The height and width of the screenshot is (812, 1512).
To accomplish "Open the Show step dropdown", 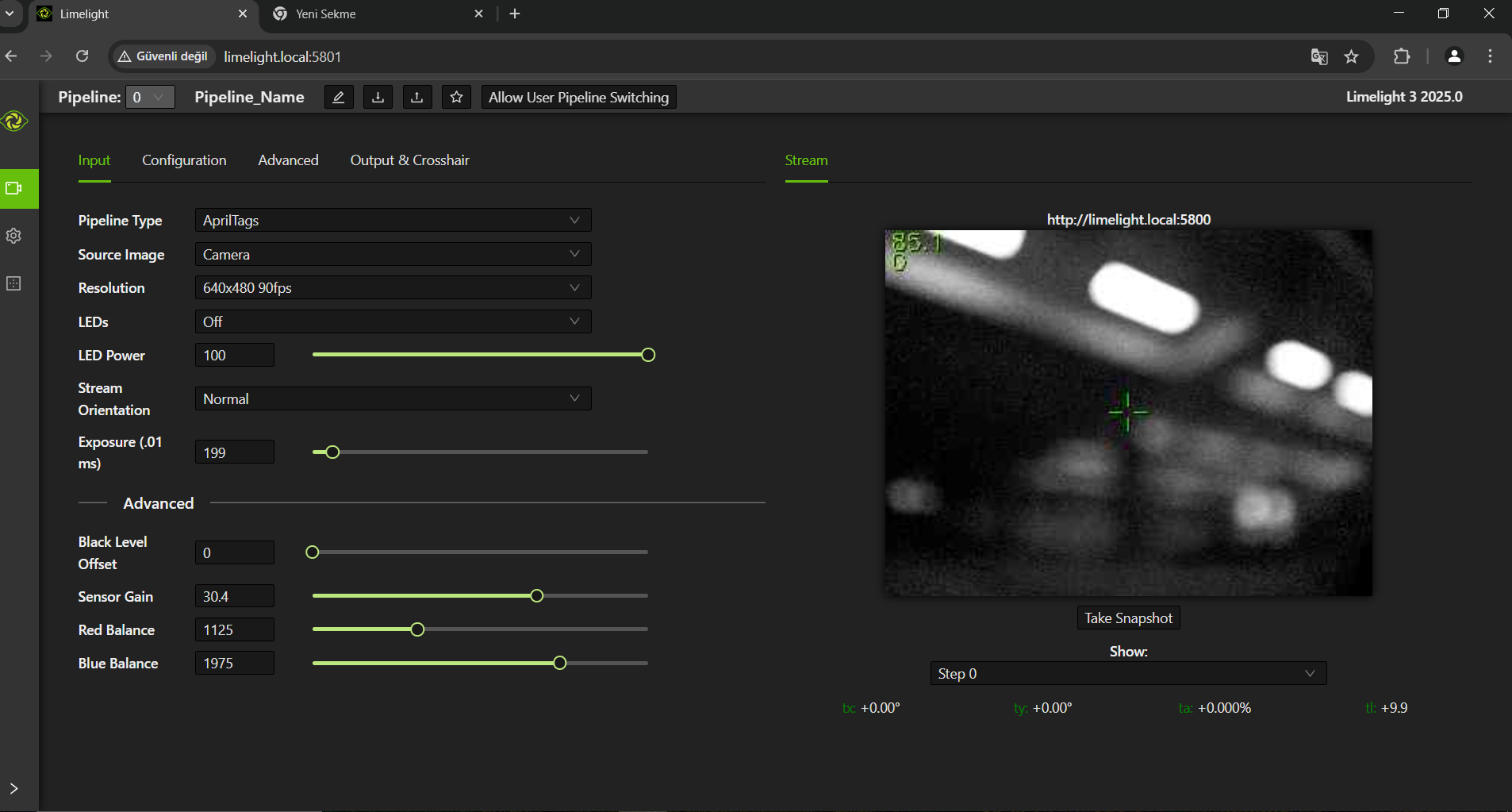I will click(x=1128, y=673).
